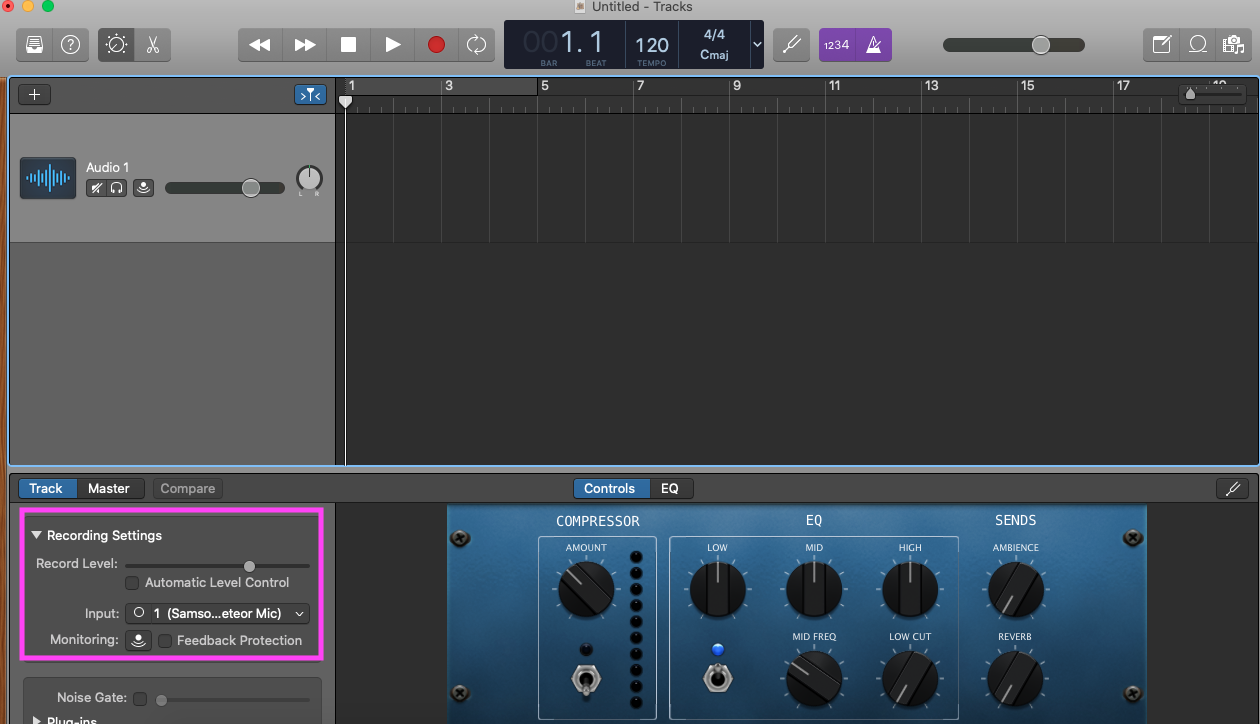Toggle Smart Controls button in toolbar
The height and width of the screenshot is (724, 1260).
[116, 45]
